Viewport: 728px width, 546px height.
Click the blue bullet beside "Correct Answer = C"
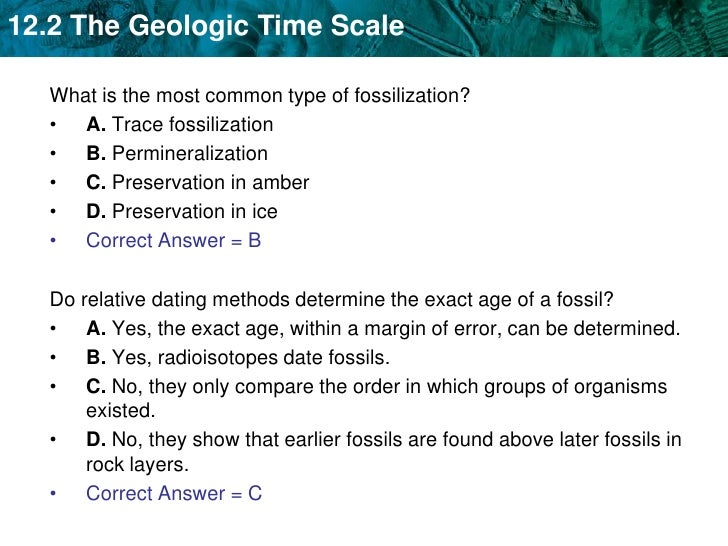(54, 493)
